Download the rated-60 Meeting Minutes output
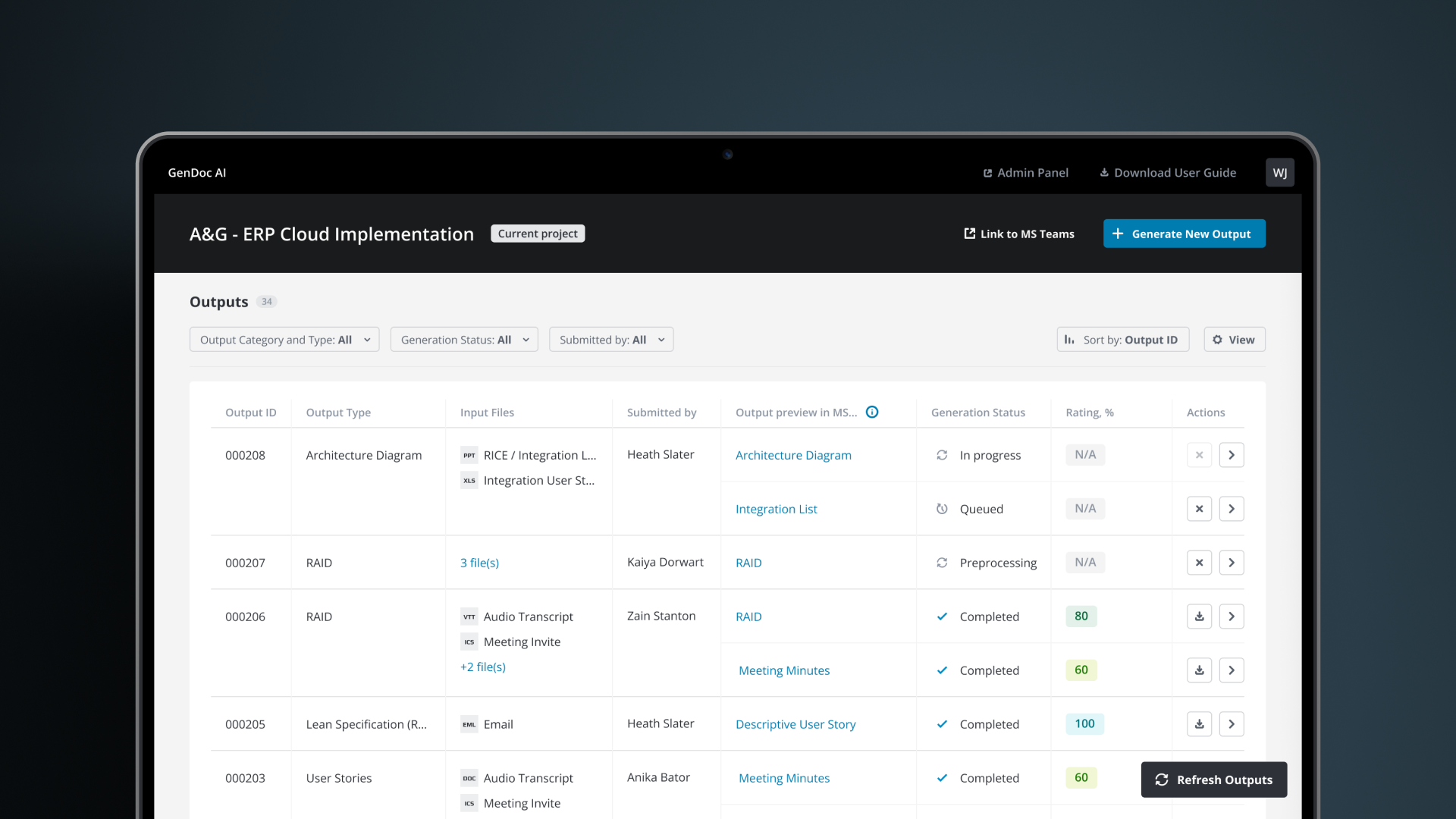Image resolution: width=1456 pixels, height=819 pixels. [x=1199, y=670]
